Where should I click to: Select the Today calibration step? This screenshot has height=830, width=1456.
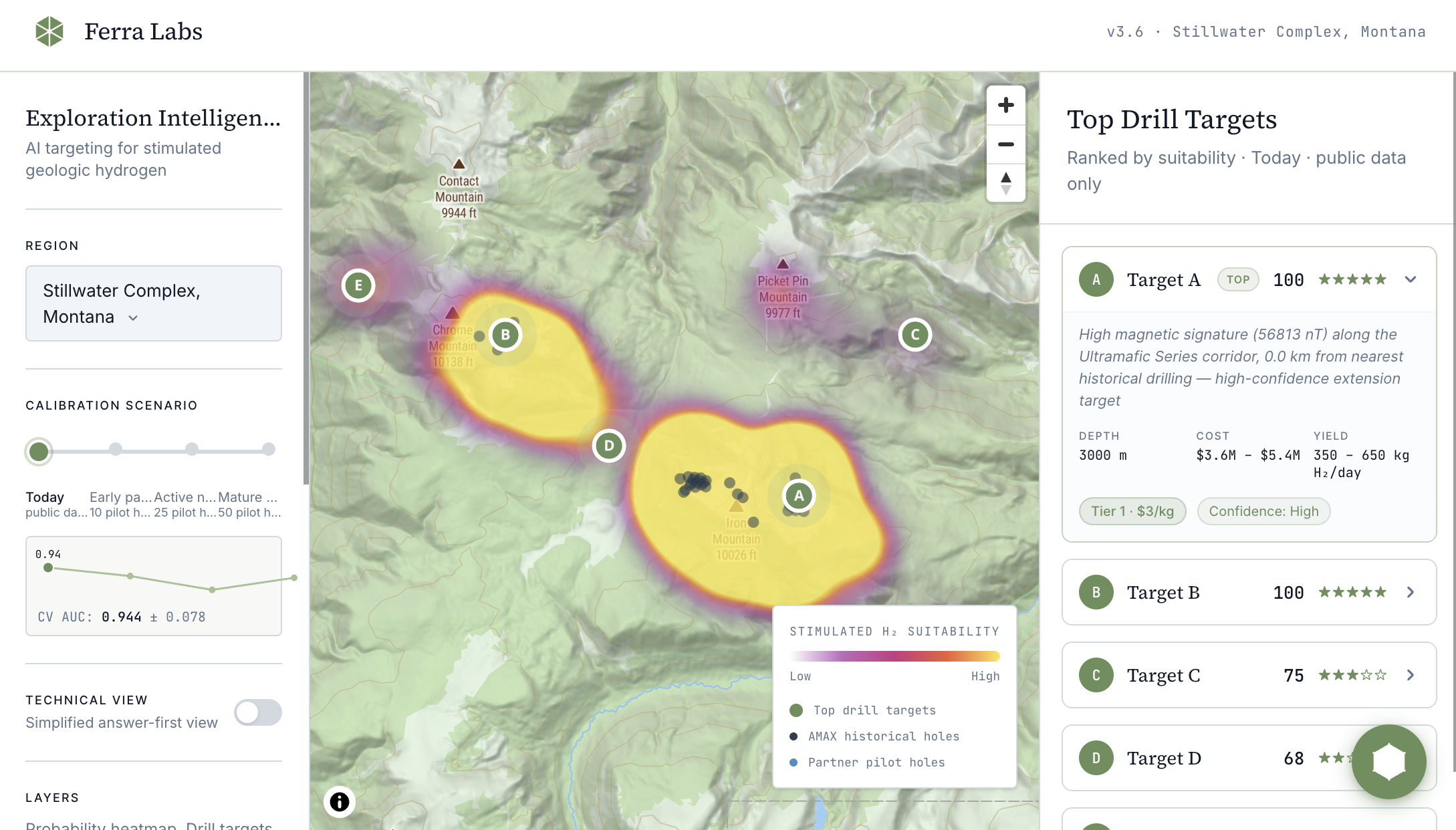[39, 451]
